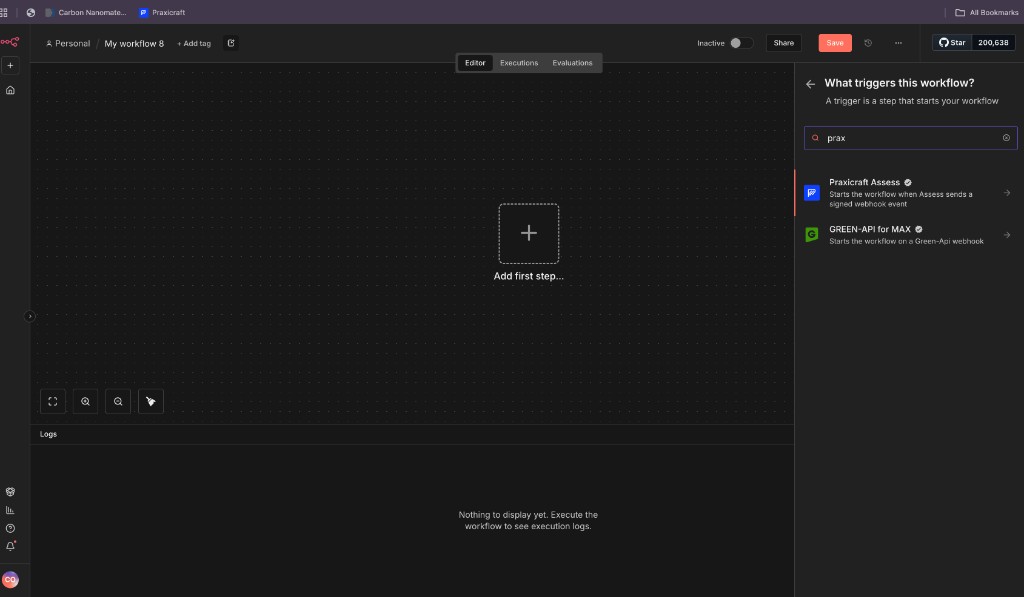Open the Praxicraft bookmark
Image resolution: width=1024 pixels, height=597 pixels.
click(x=162, y=12)
